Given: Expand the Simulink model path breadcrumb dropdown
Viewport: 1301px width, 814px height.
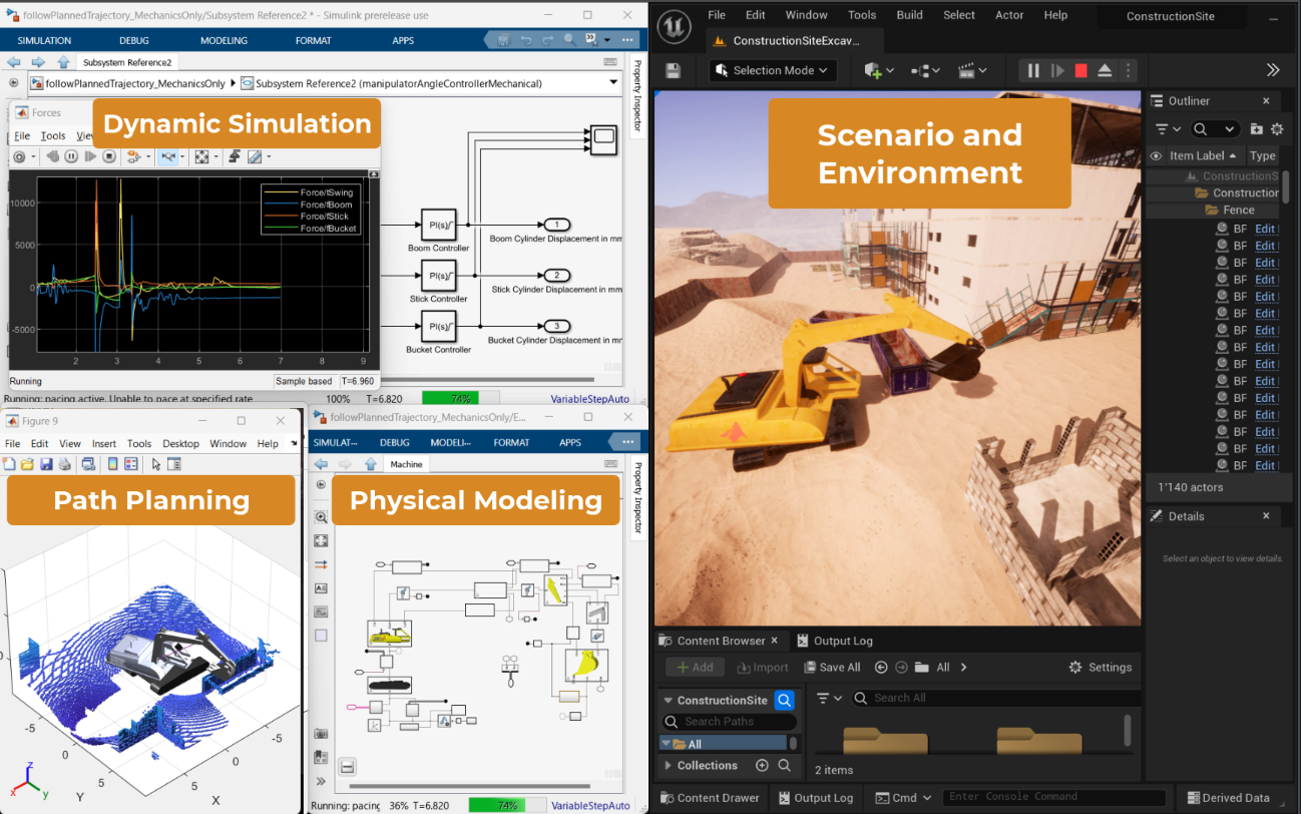Looking at the screenshot, I should (613, 83).
